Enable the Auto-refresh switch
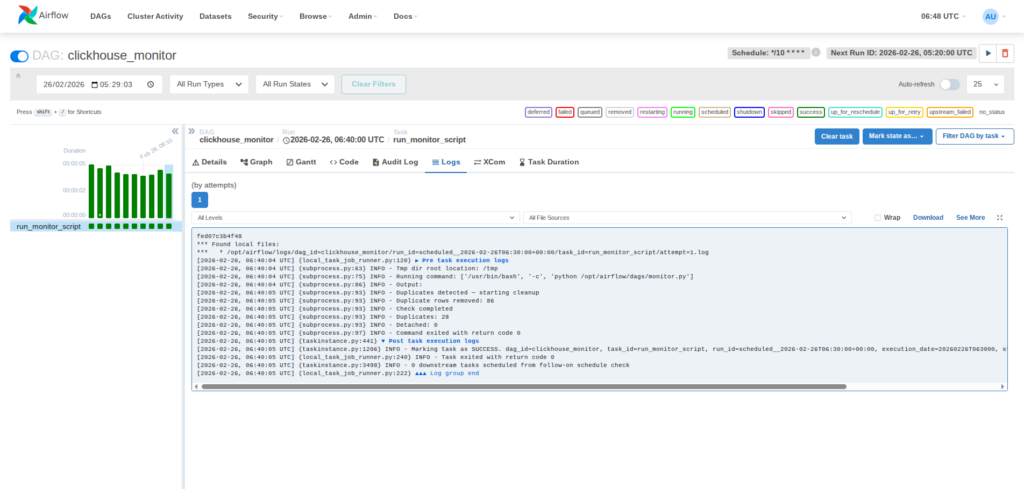The image size is (1024, 489). pyautogui.click(x=949, y=85)
